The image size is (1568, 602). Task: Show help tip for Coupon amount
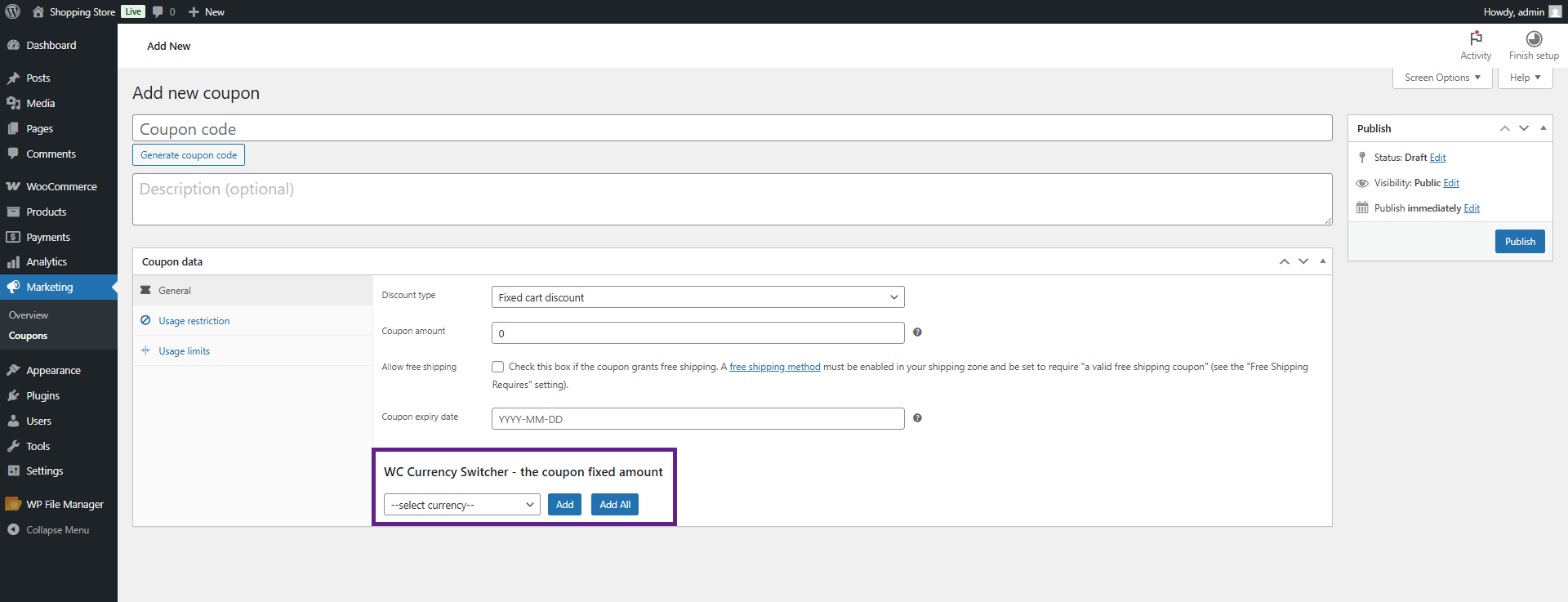tap(917, 332)
